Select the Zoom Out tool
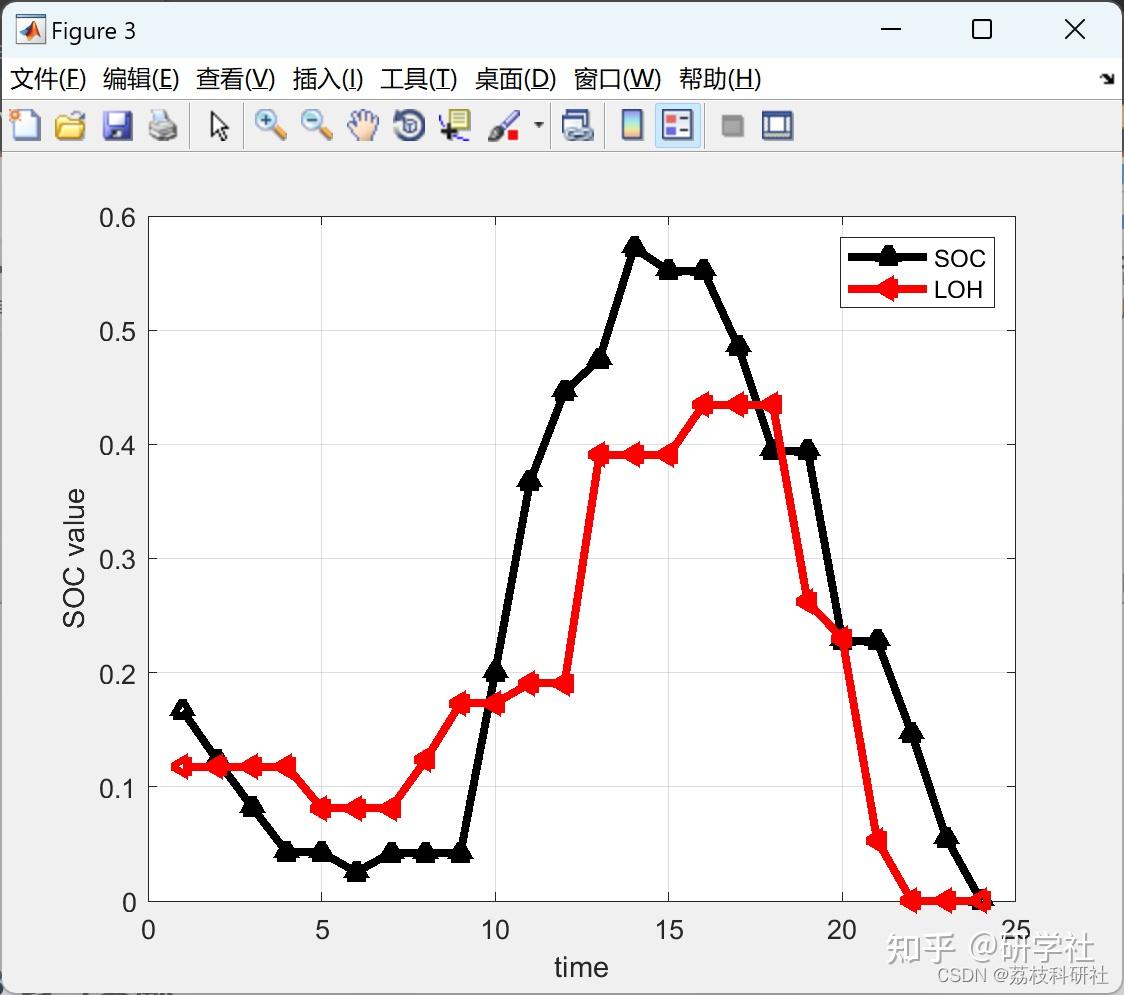This screenshot has height=995, width=1124. (316, 125)
